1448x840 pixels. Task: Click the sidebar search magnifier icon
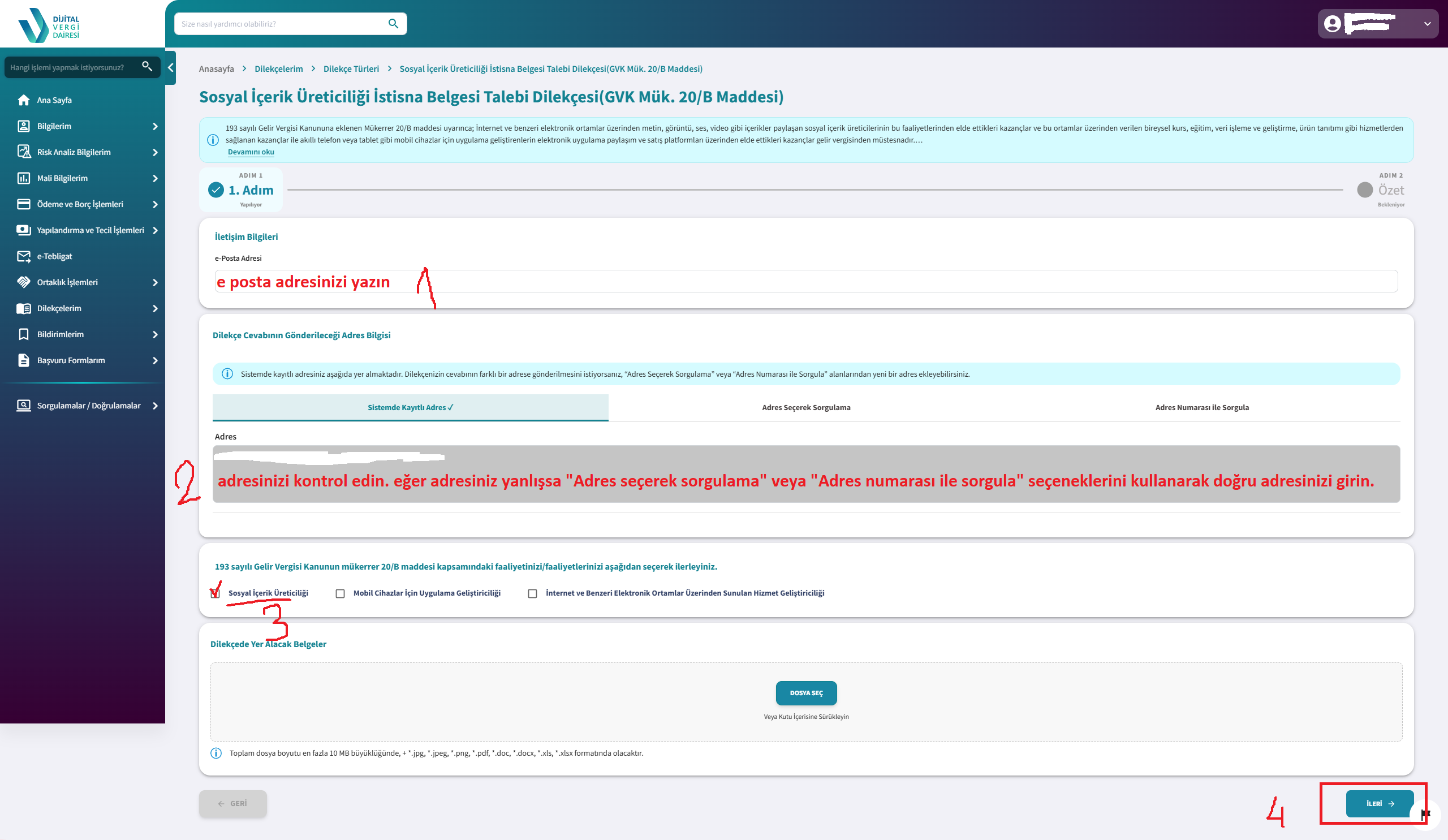pyautogui.click(x=147, y=67)
